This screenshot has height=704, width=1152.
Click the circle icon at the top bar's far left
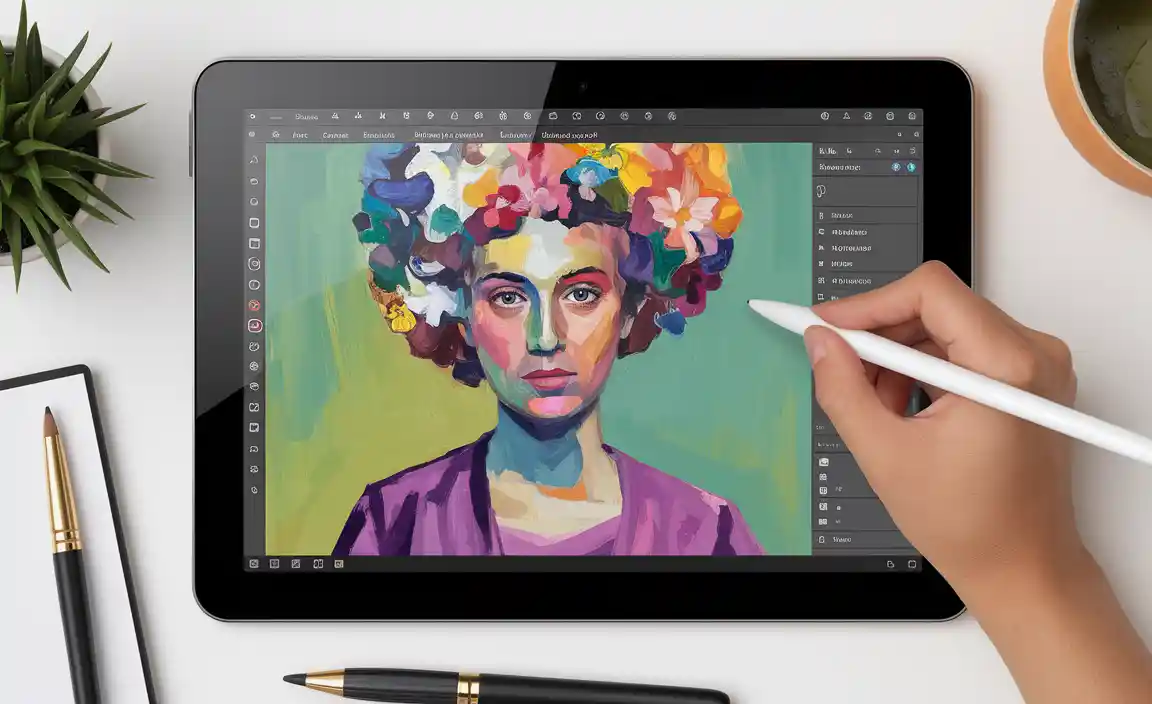(253, 116)
